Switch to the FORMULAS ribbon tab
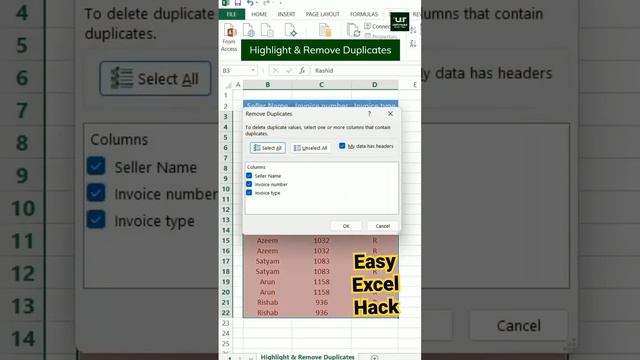This screenshot has width=640, height=360. (x=364, y=14)
